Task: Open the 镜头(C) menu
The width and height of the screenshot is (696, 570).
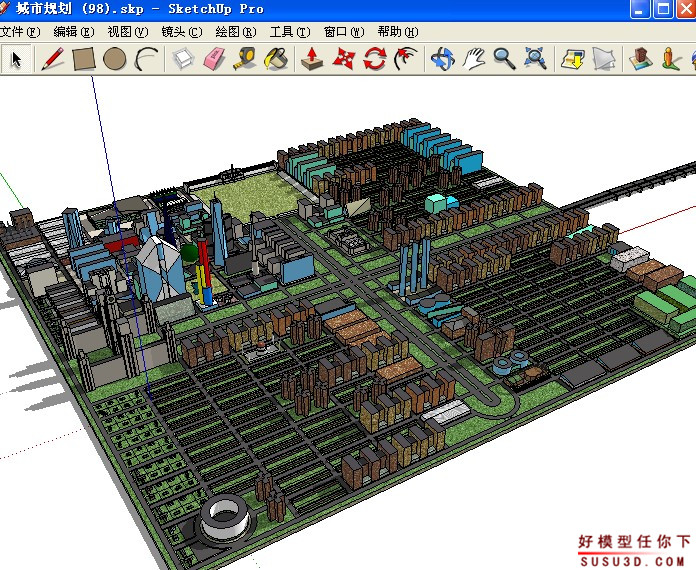Action: pos(182,32)
